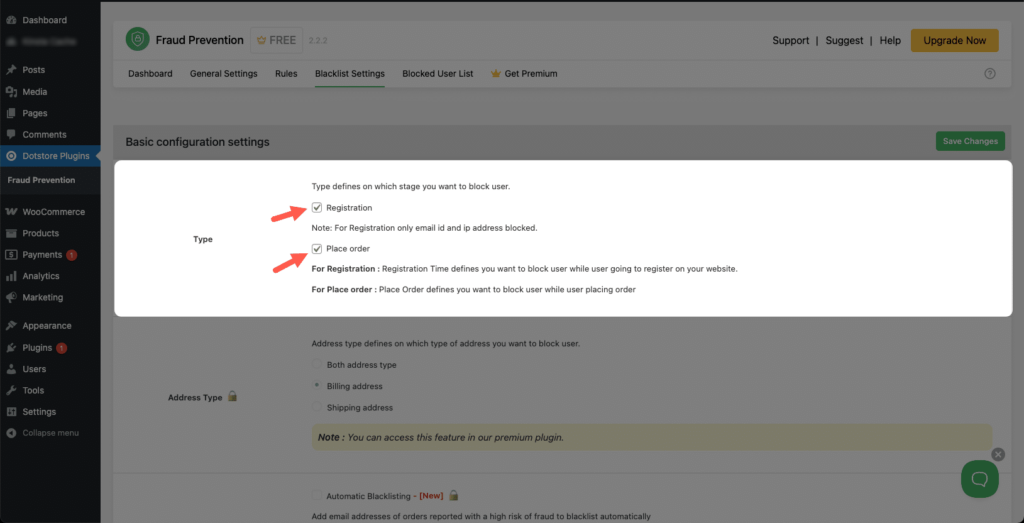Open the Blocked User List tab
The height and width of the screenshot is (523, 1024).
click(437, 74)
